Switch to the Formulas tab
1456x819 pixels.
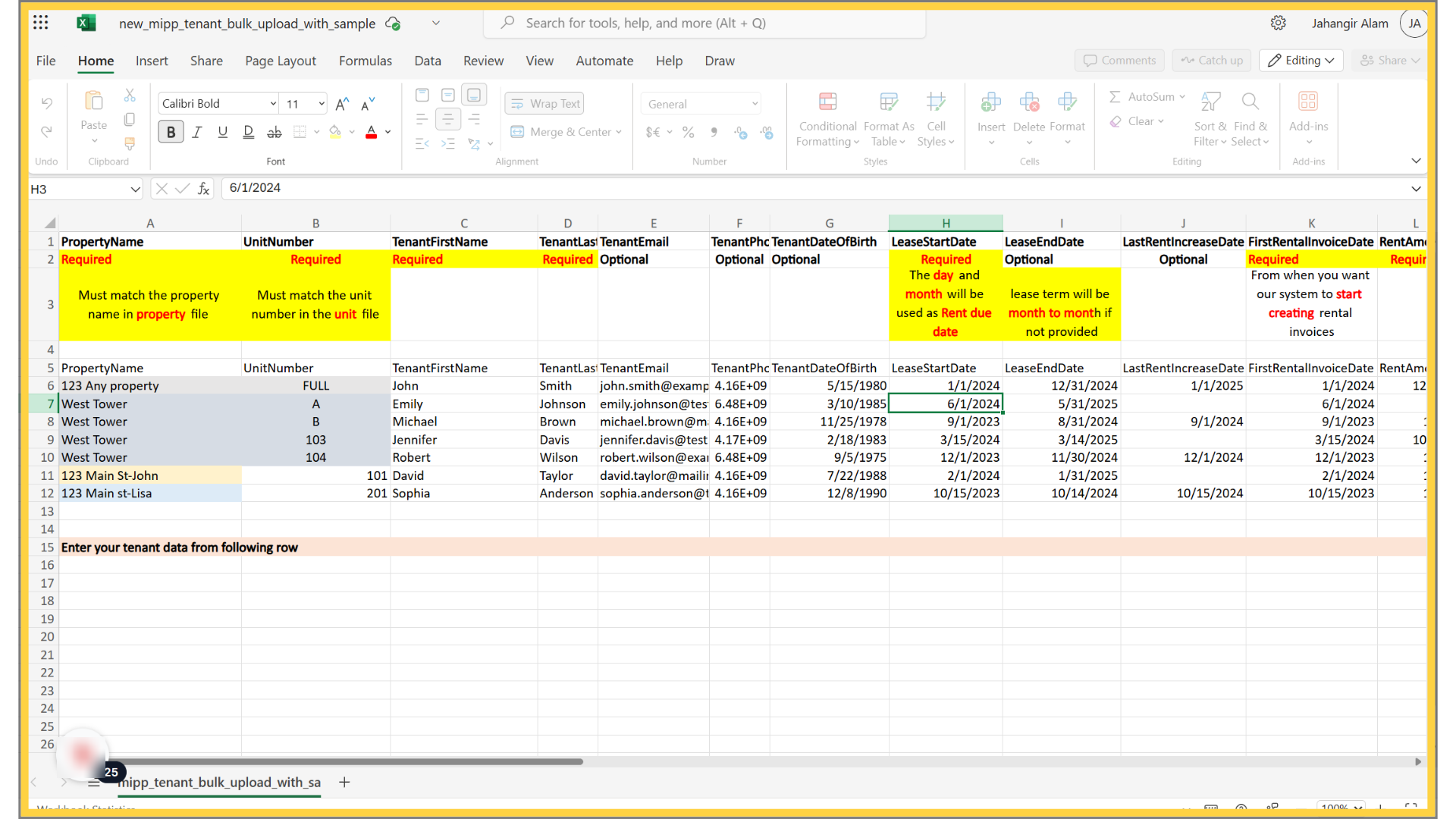pos(366,61)
